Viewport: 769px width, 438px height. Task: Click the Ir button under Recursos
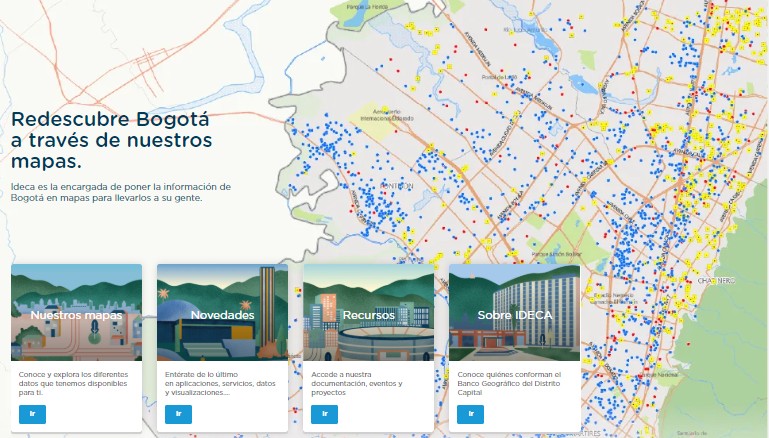click(324, 414)
